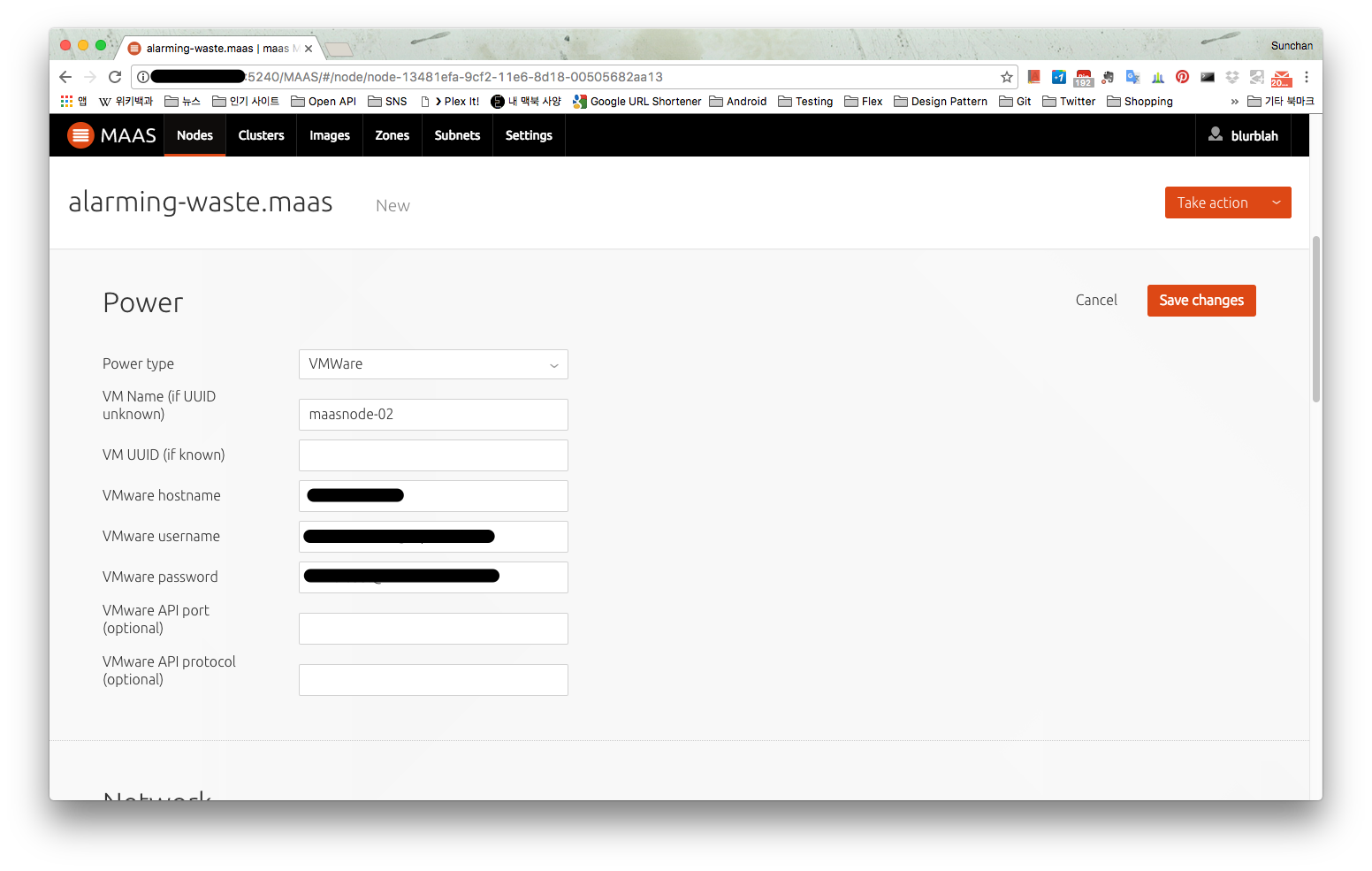
Task: Click the VMware username input field
Action: click(x=433, y=537)
